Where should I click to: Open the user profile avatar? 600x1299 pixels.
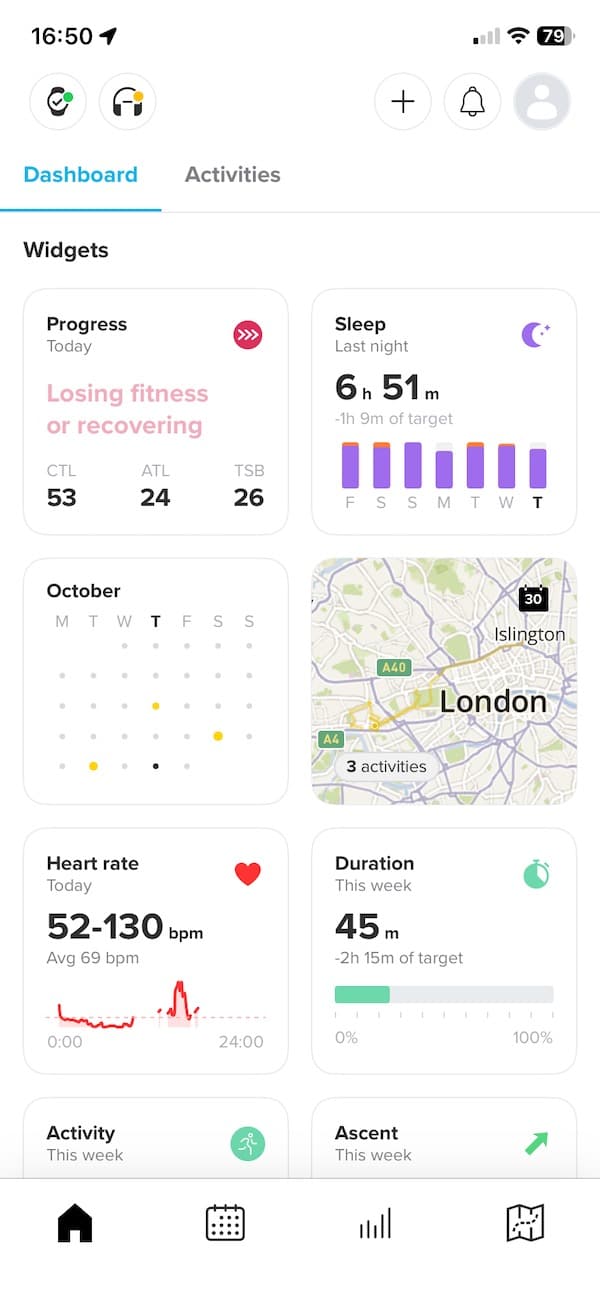541,101
